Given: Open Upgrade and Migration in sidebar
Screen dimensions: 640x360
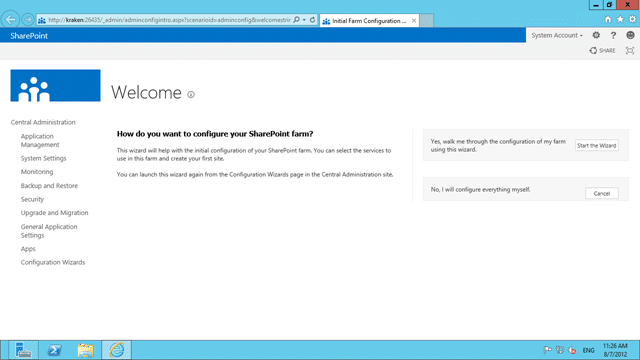Looking at the screenshot, I should [x=54, y=213].
